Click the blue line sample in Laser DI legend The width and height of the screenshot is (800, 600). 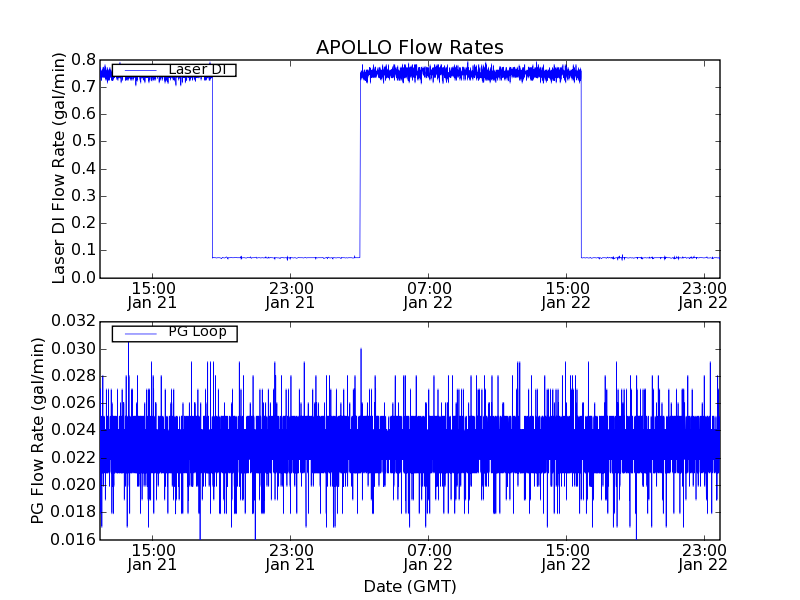(x=139, y=70)
